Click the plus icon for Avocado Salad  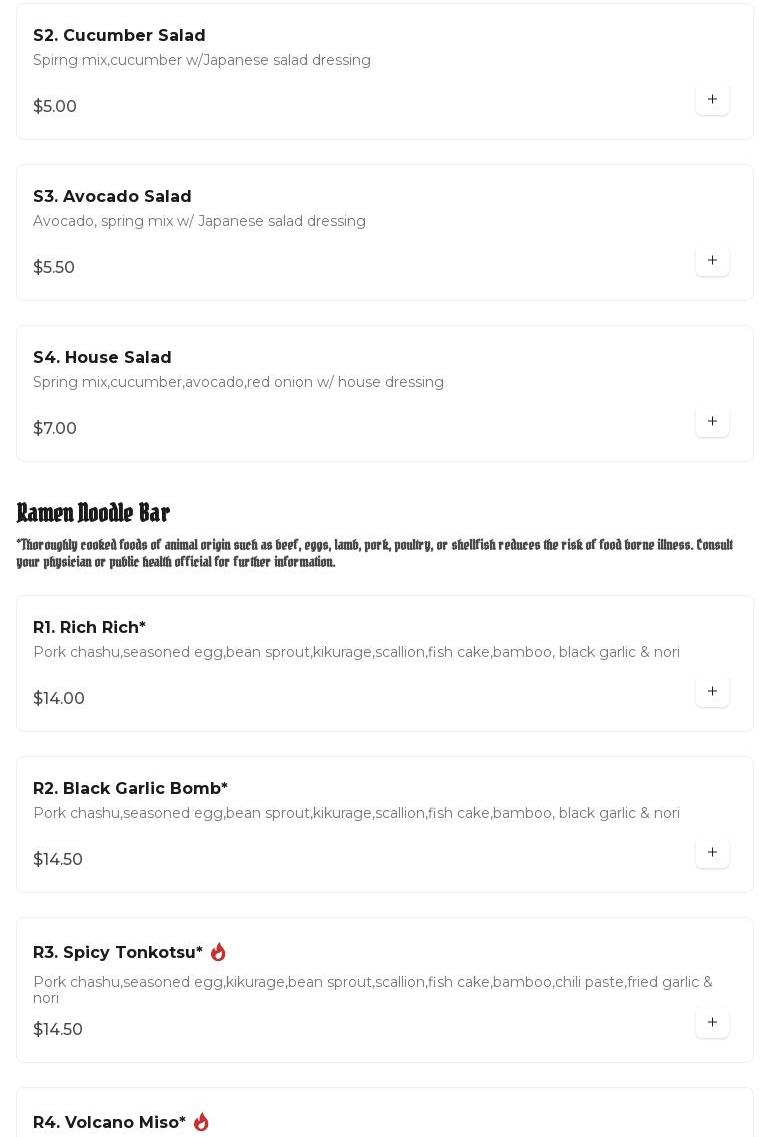(x=712, y=261)
